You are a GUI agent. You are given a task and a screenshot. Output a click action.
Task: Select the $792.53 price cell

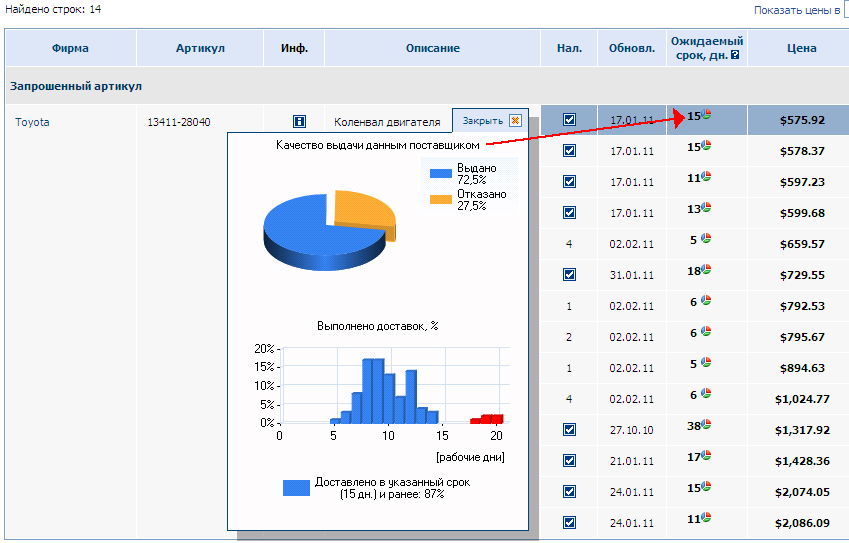[801, 306]
